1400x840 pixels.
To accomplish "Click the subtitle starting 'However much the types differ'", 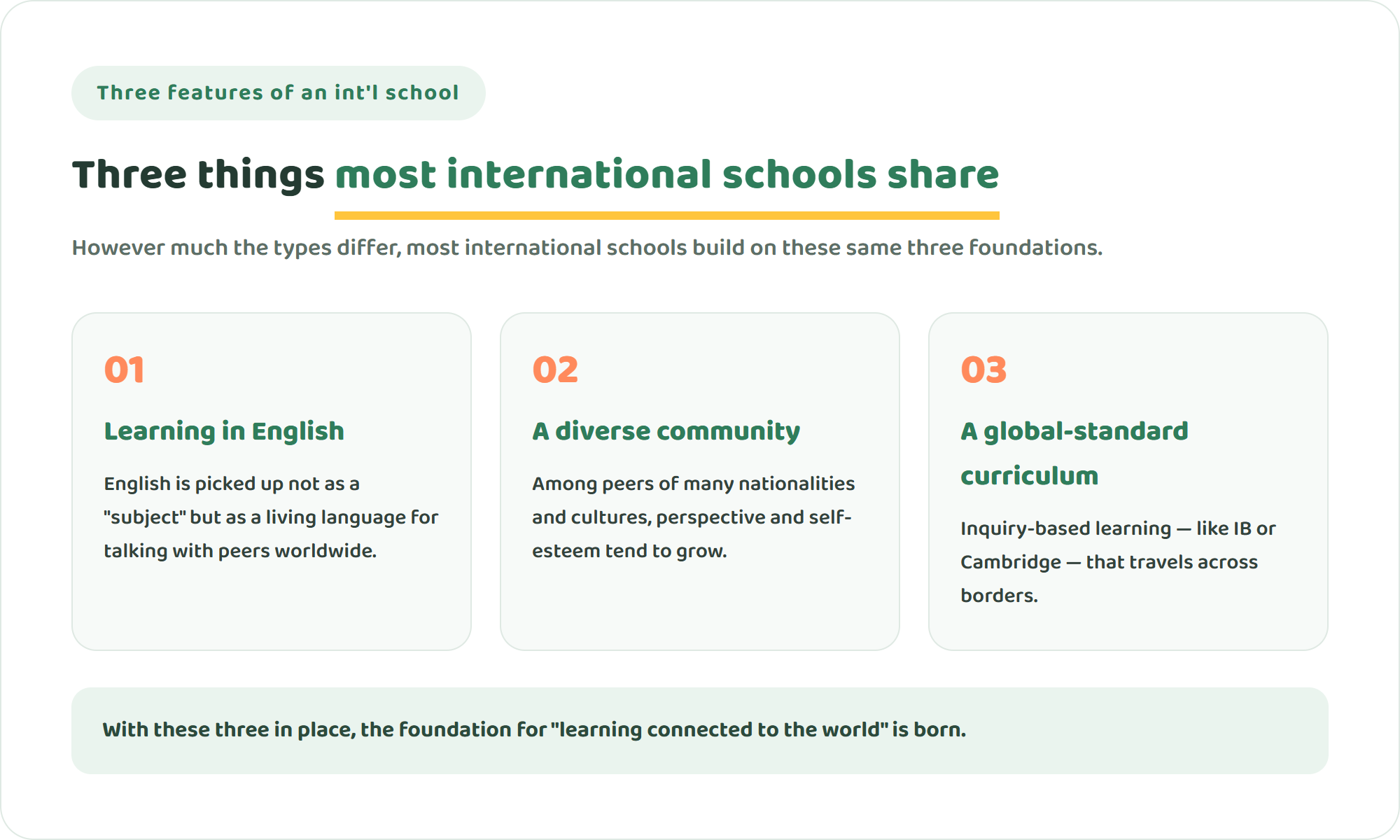I will pos(587,248).
